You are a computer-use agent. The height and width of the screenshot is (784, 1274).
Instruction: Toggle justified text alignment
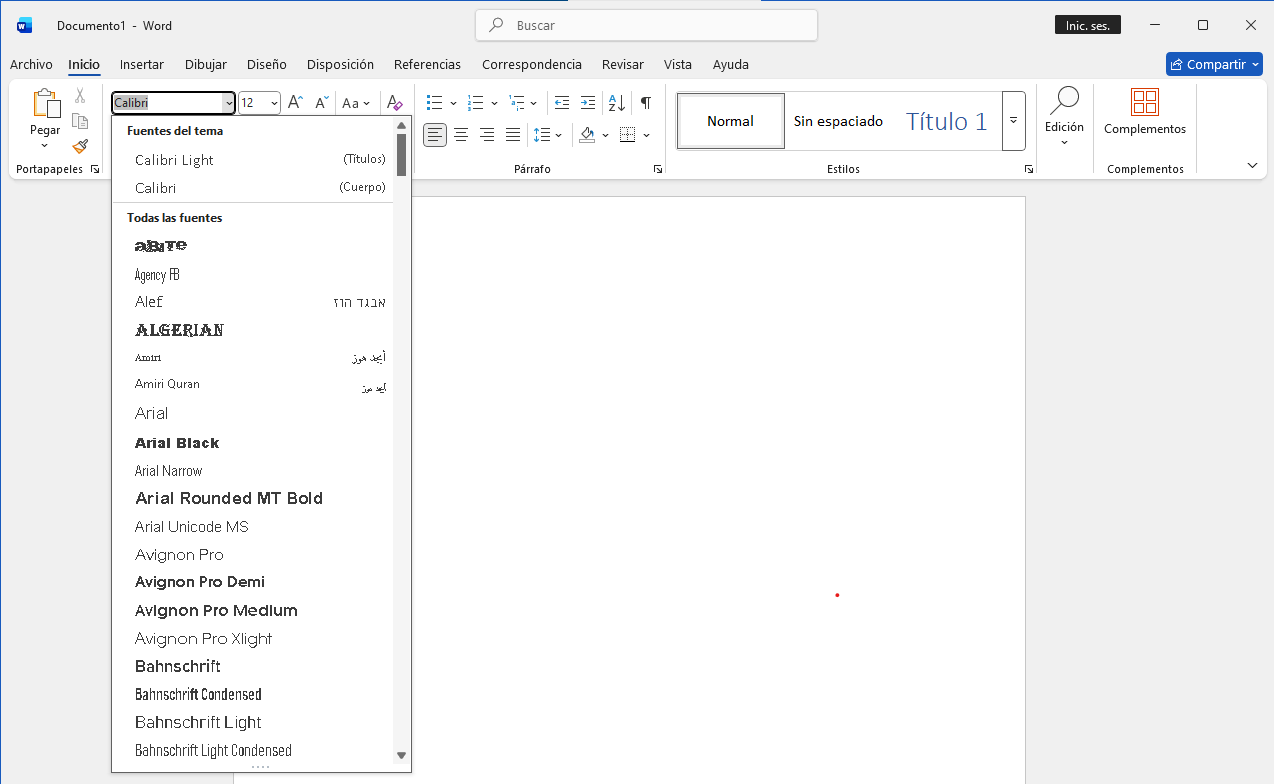[513, 135]
